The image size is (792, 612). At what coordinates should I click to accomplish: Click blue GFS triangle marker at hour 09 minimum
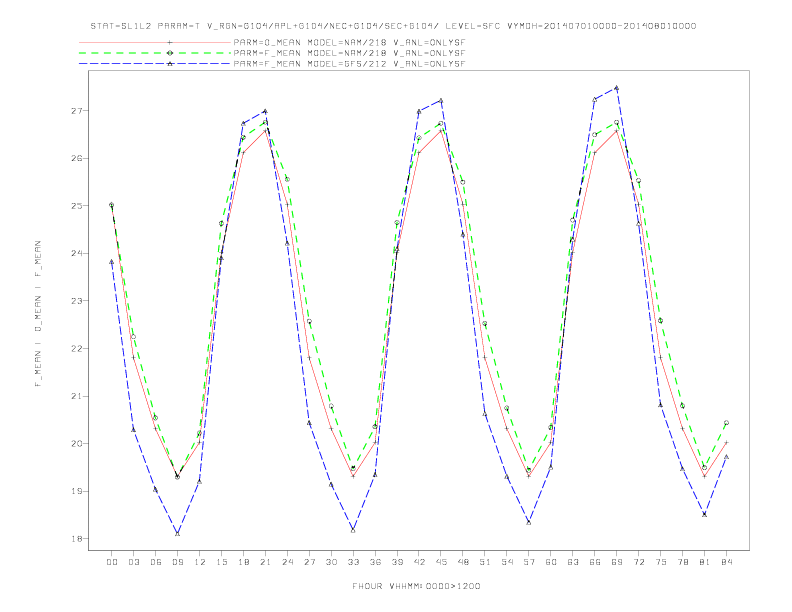177,533
